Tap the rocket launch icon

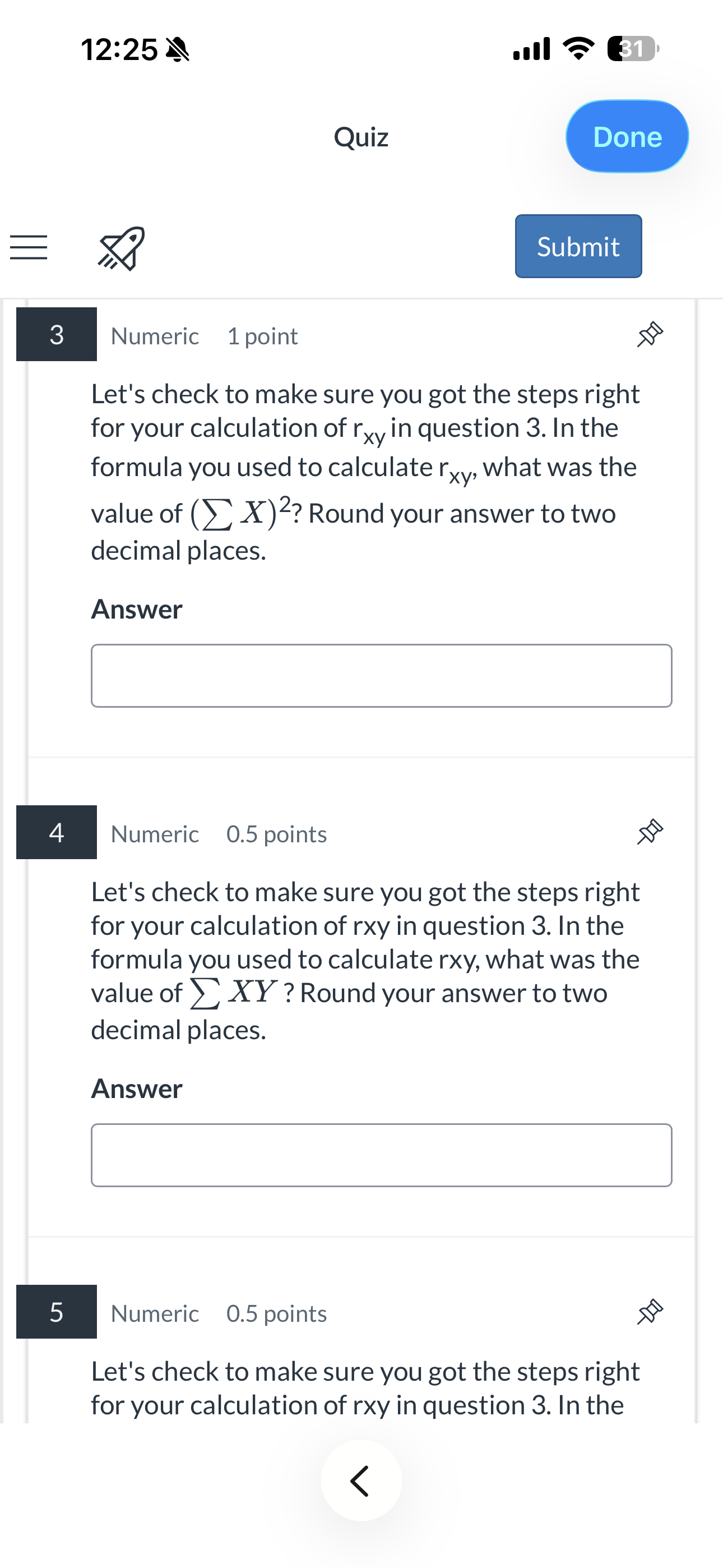[x=121, y=248]
